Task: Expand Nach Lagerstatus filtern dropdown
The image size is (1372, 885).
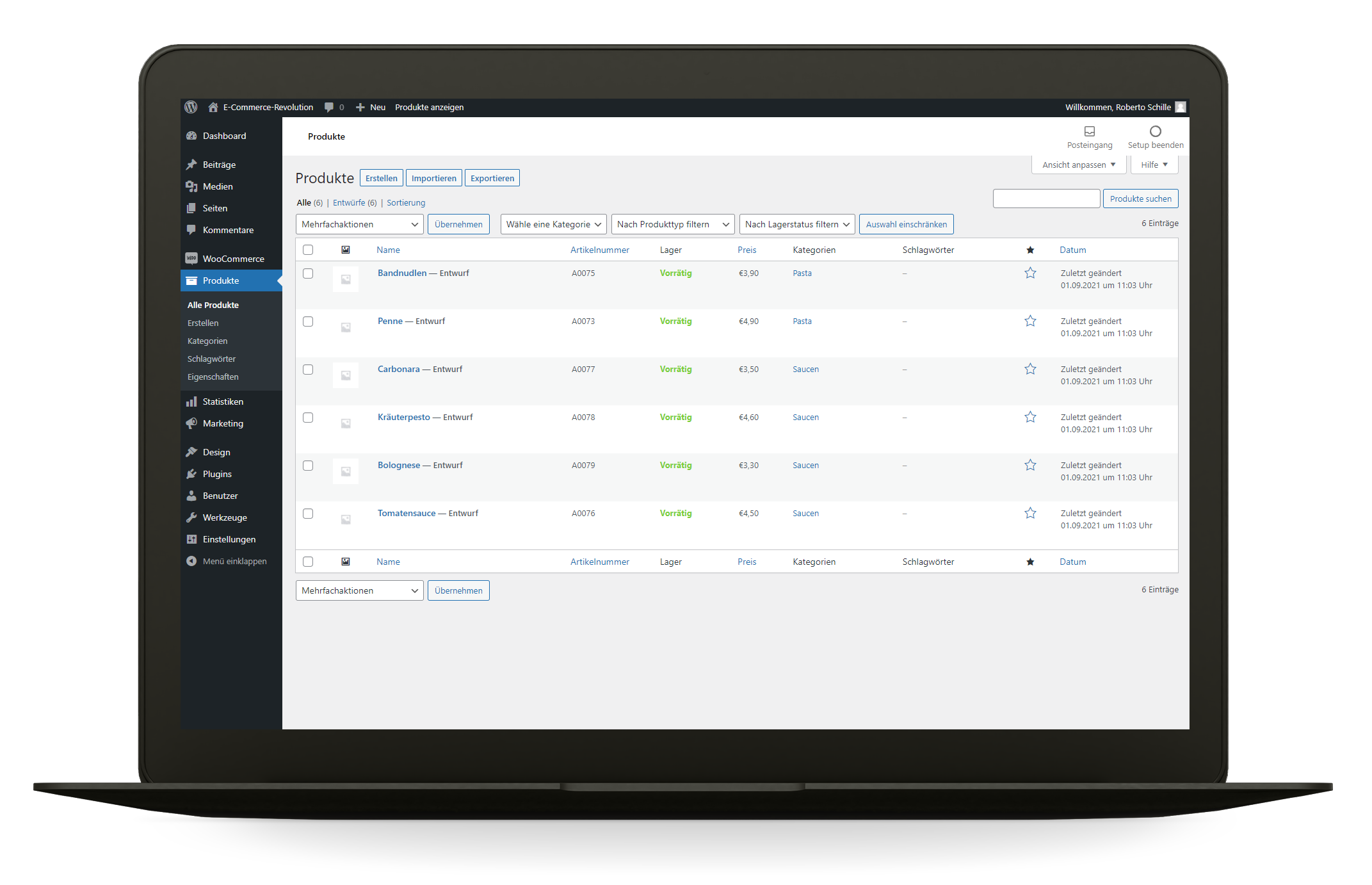Action: click(796, 224)
